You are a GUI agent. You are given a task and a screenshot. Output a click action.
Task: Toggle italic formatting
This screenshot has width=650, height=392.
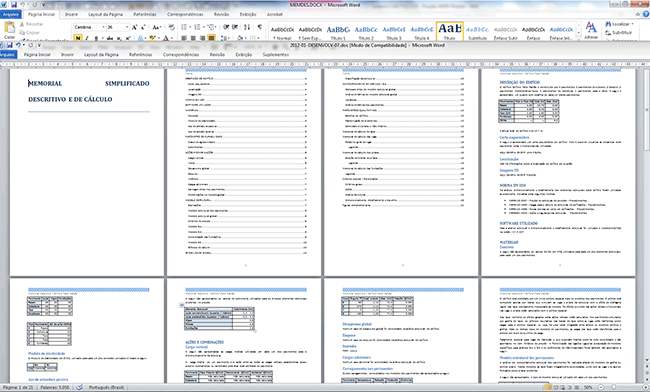87,38
